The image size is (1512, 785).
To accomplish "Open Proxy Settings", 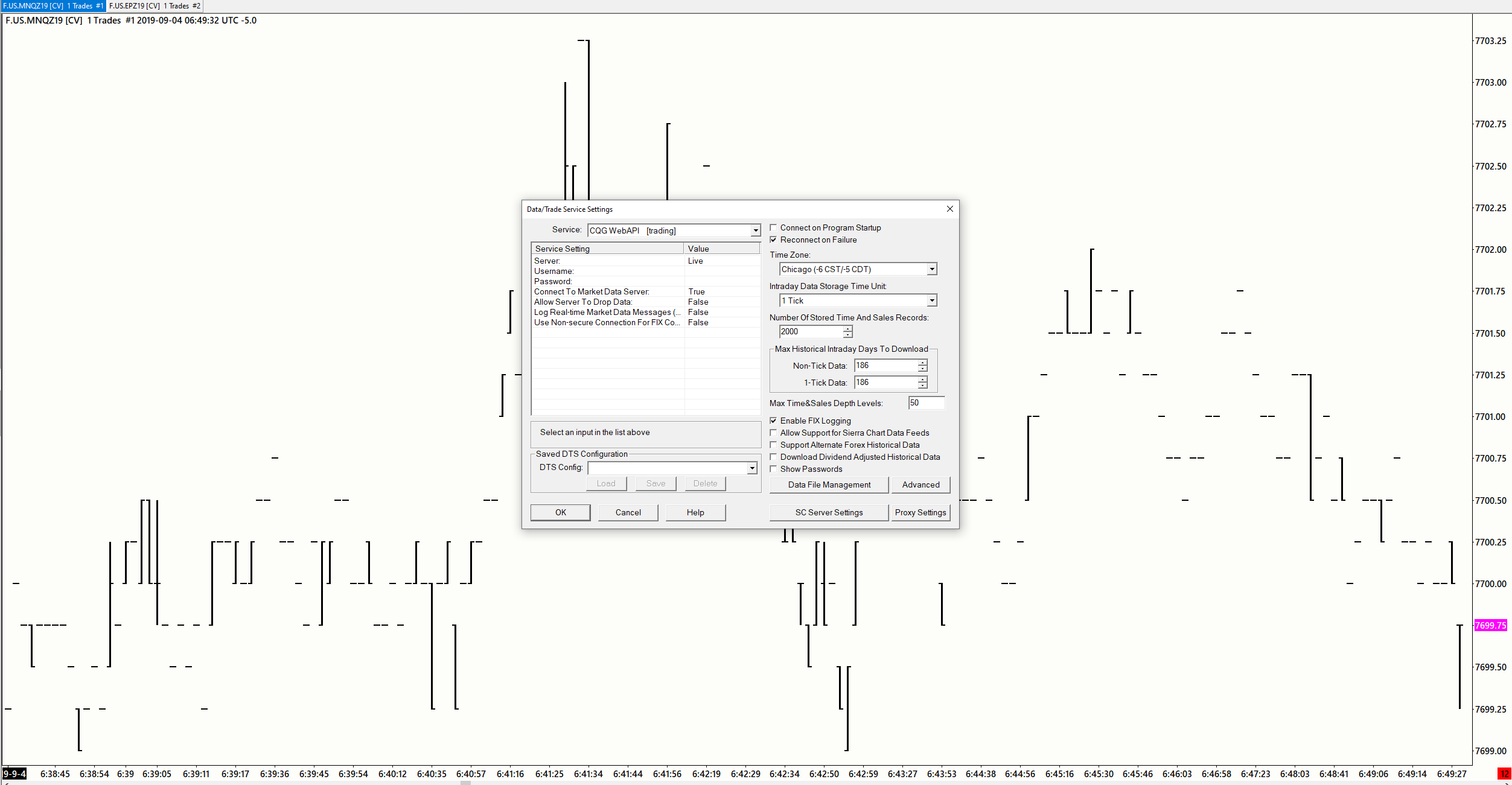I will click(920, 512).
